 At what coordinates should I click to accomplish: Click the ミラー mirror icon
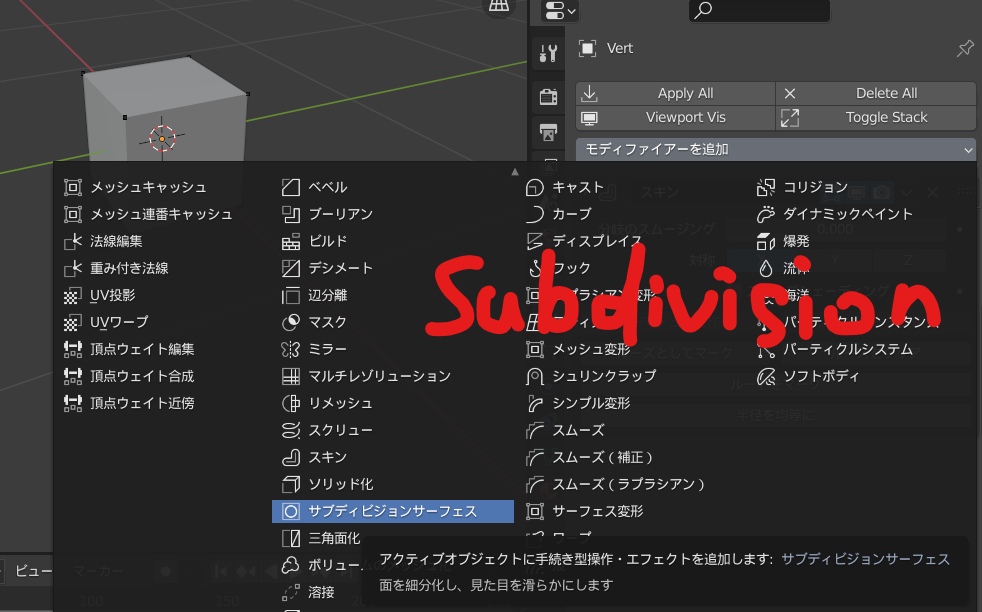point(291,349)
